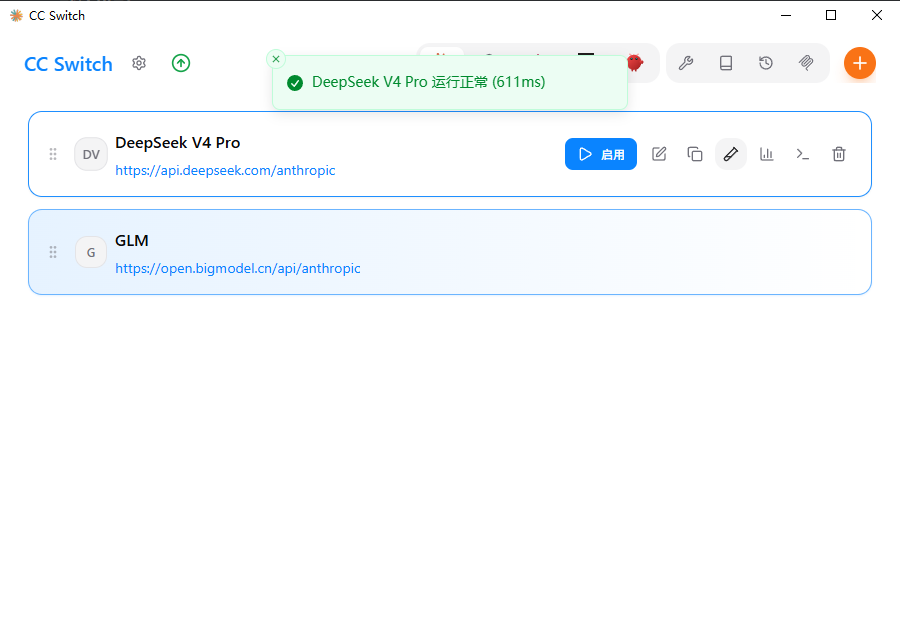
Task: Click the paperclip icon in top toolbar
Action: 806,63
